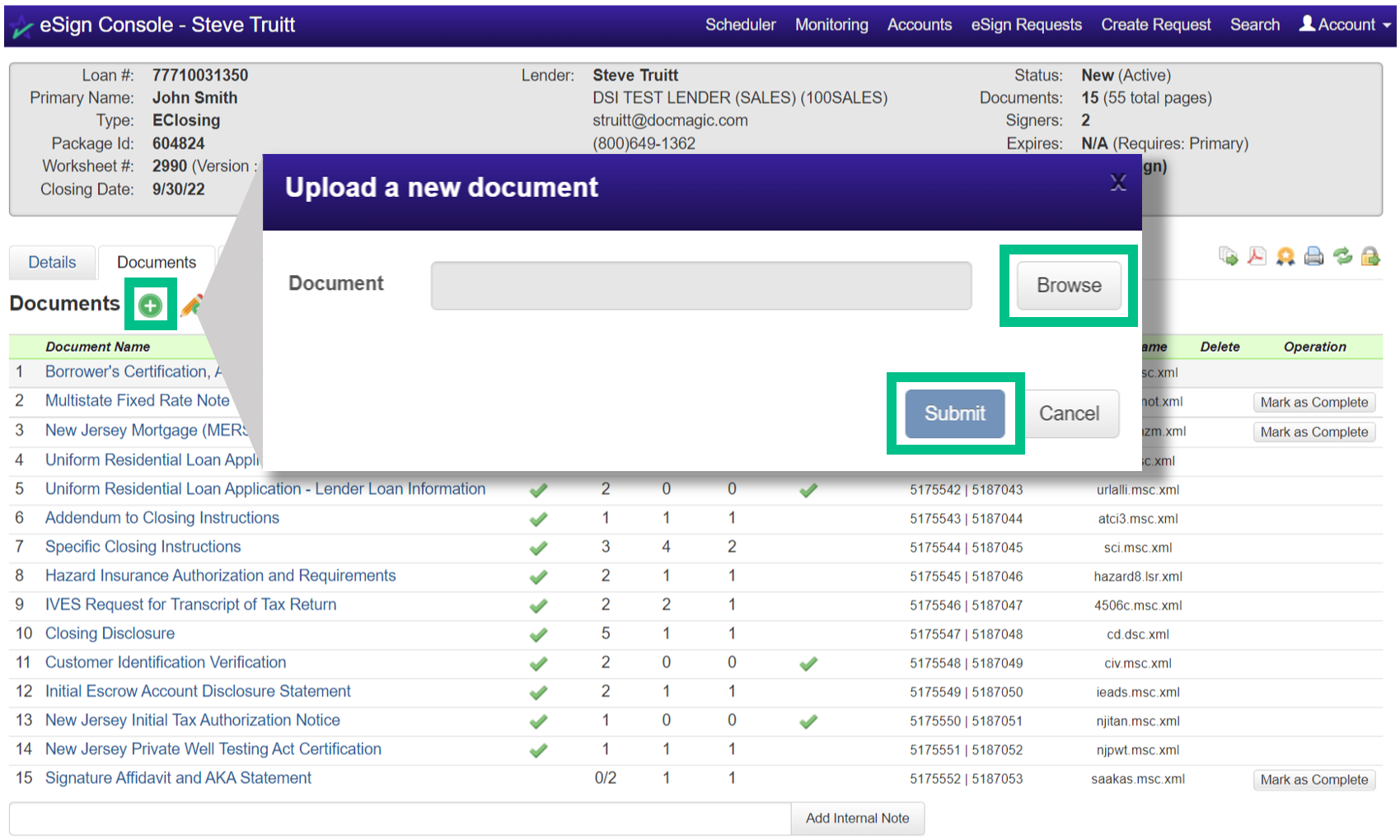Open New Jersey Private Well Testing Act Certification
The width and height of the screenshot is (1400, 840).
tap(213, 748)
